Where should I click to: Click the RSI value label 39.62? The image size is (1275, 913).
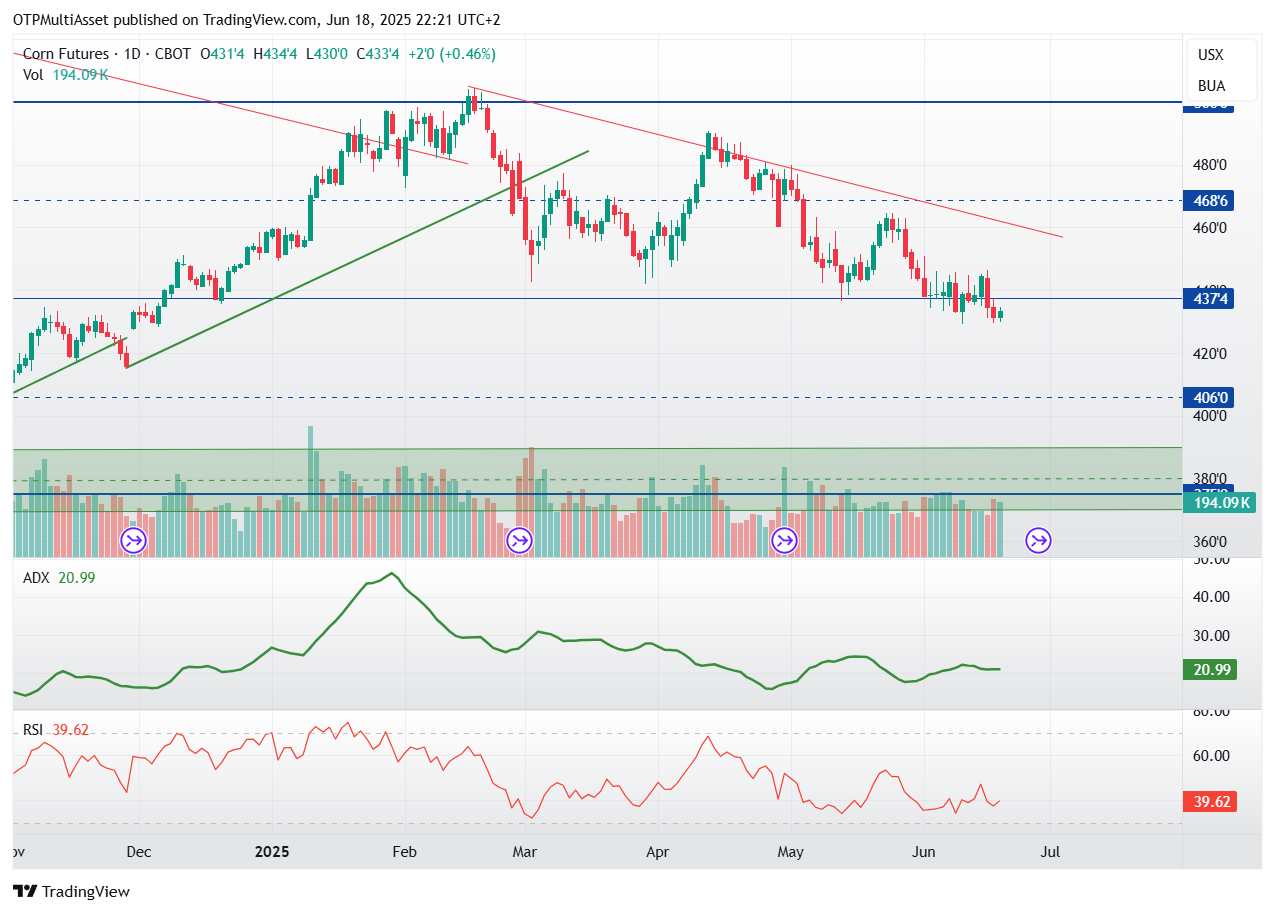pos(1210,801)
